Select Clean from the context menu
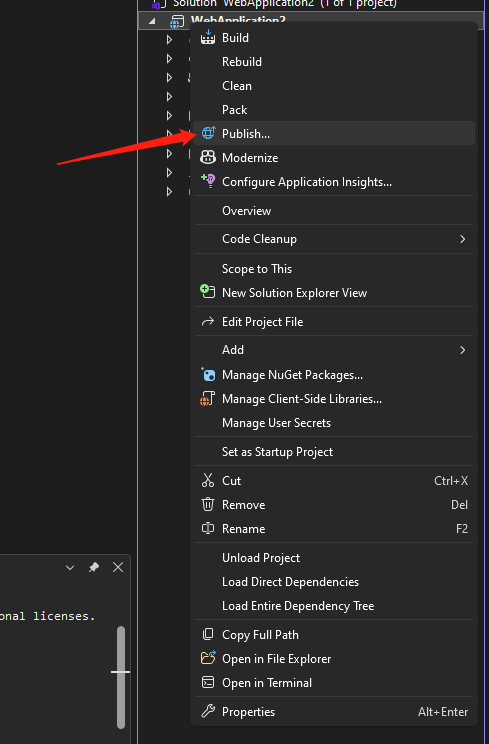The image size is (489, 744). pos(334,86)
